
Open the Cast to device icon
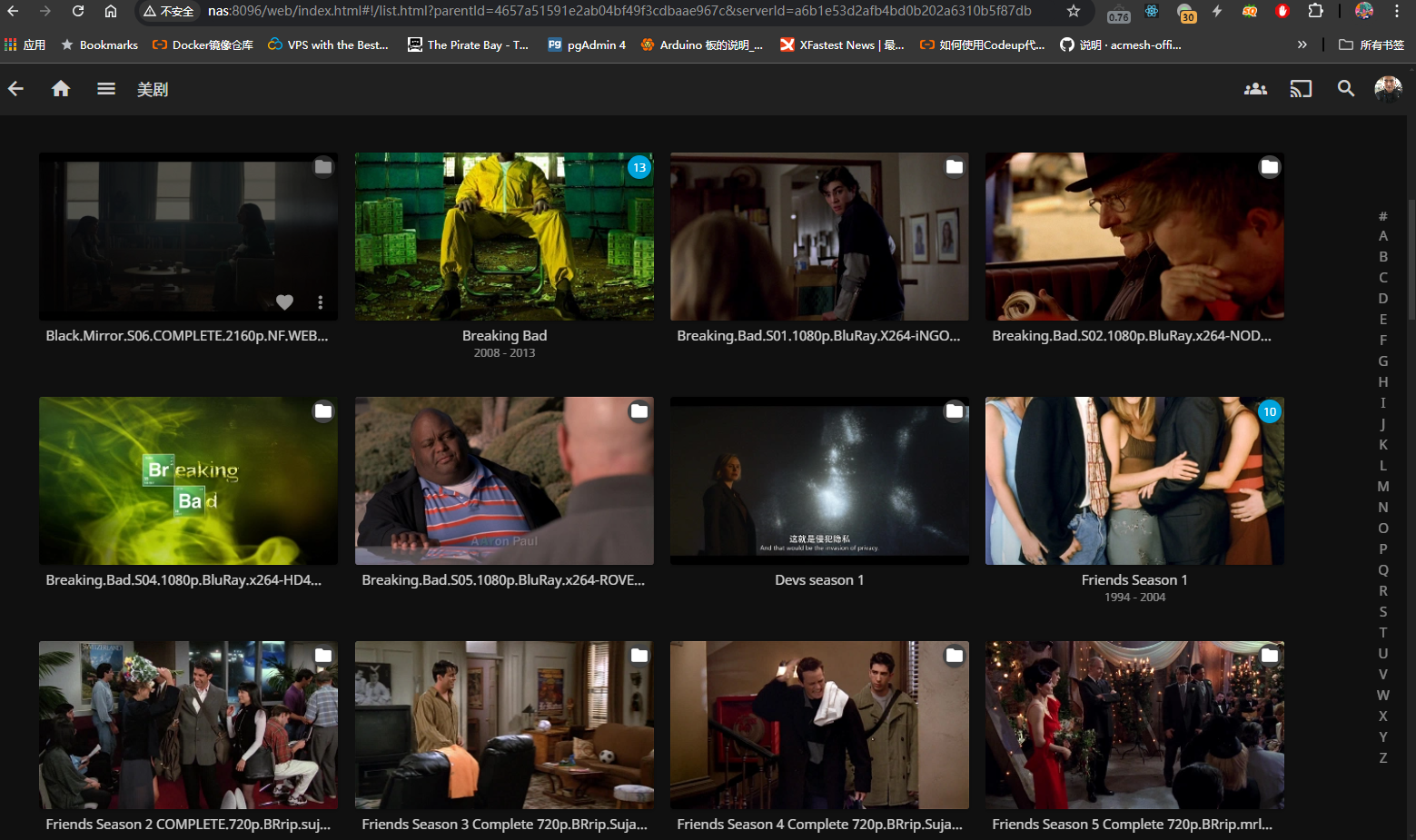pos(1301,88)
